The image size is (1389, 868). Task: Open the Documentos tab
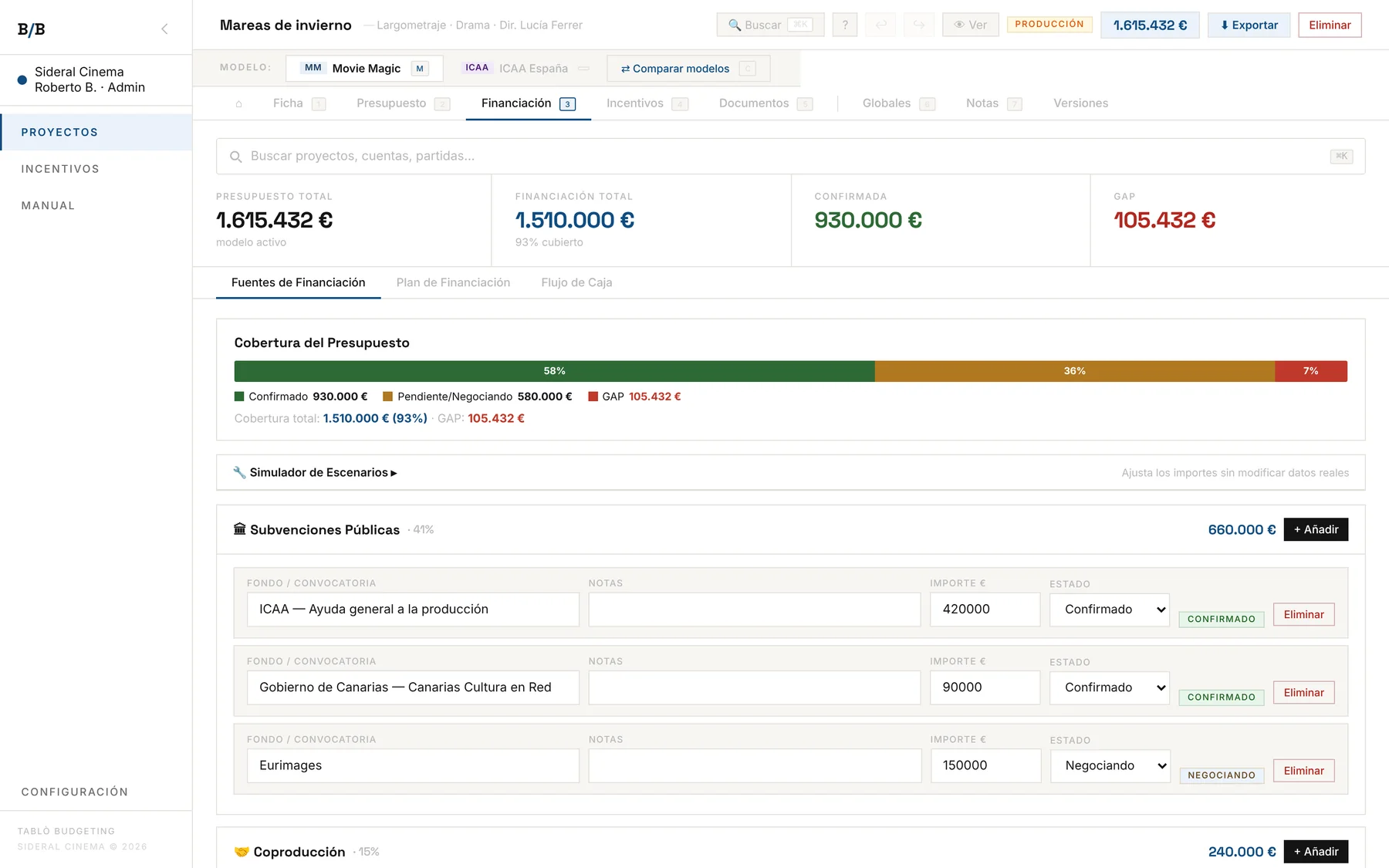point(765,103)
